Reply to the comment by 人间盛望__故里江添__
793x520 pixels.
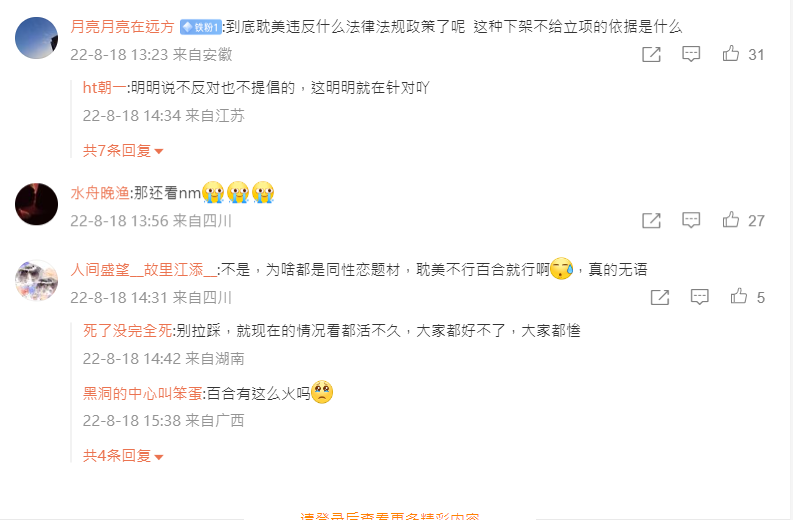(699, 297)
